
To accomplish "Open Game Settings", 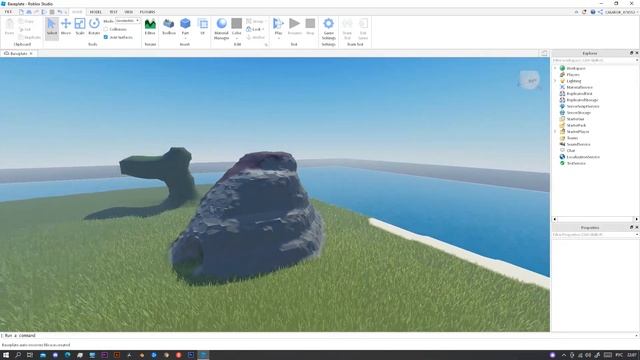I will click(x=329, y=29).
